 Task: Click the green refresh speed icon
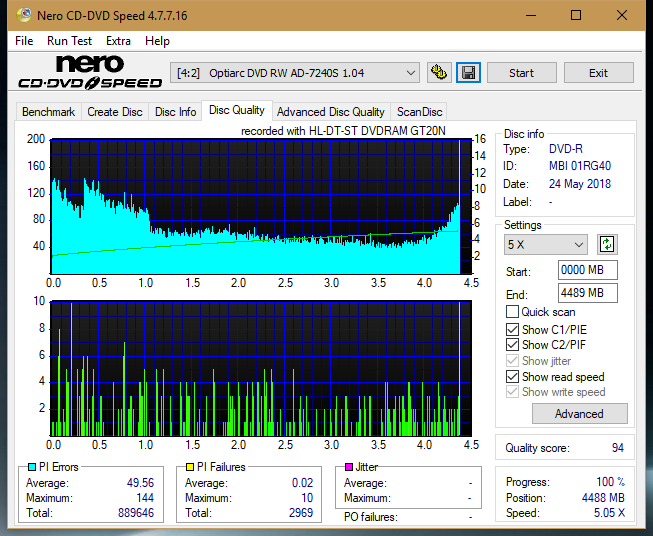coord(607,244)
